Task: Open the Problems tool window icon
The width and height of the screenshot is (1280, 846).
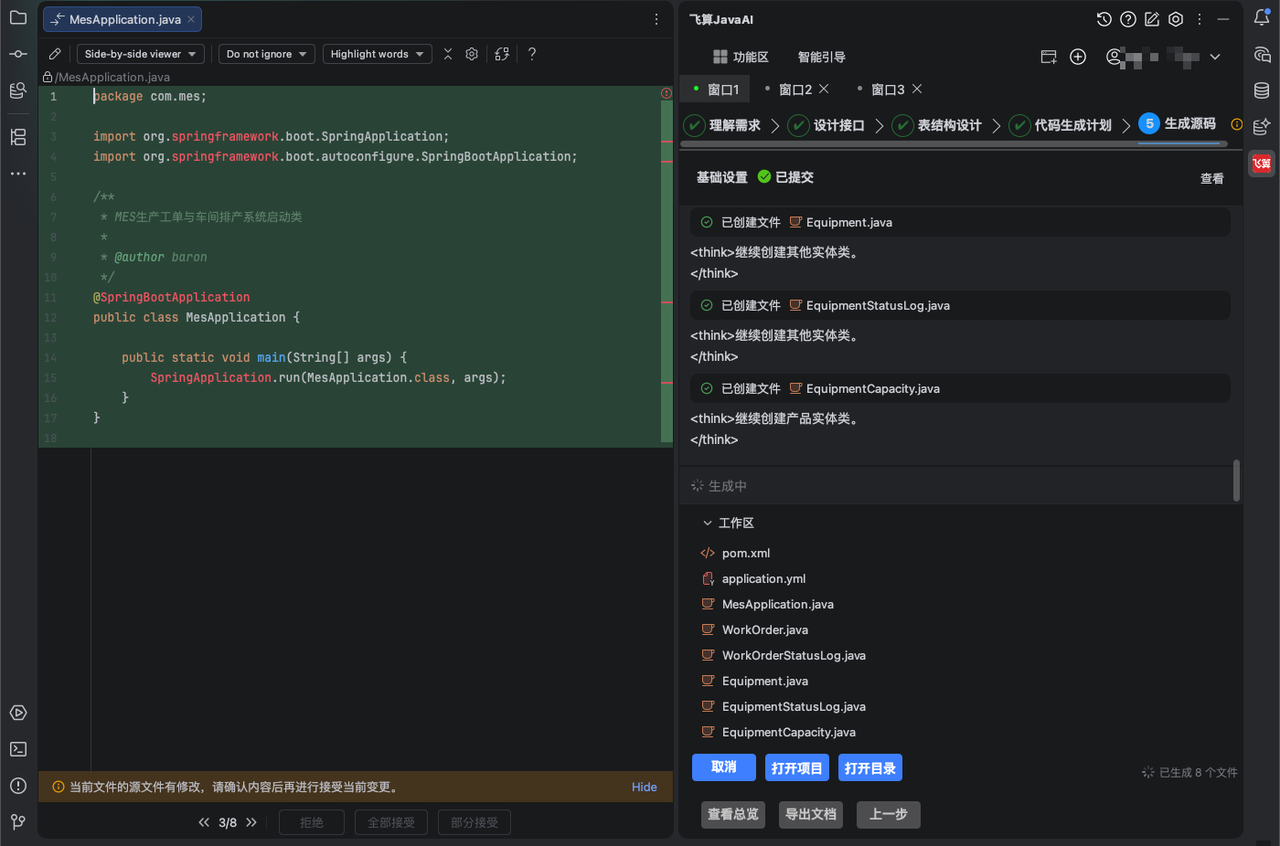Action: (x=18, y=785)
